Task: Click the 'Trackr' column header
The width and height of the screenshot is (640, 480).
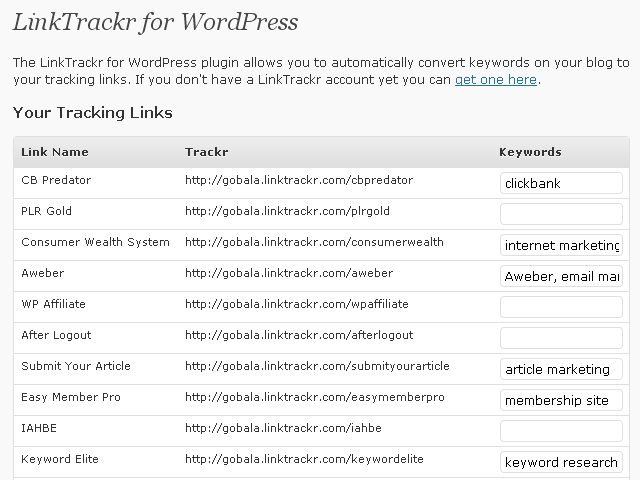Action: (x=206, y=152)
